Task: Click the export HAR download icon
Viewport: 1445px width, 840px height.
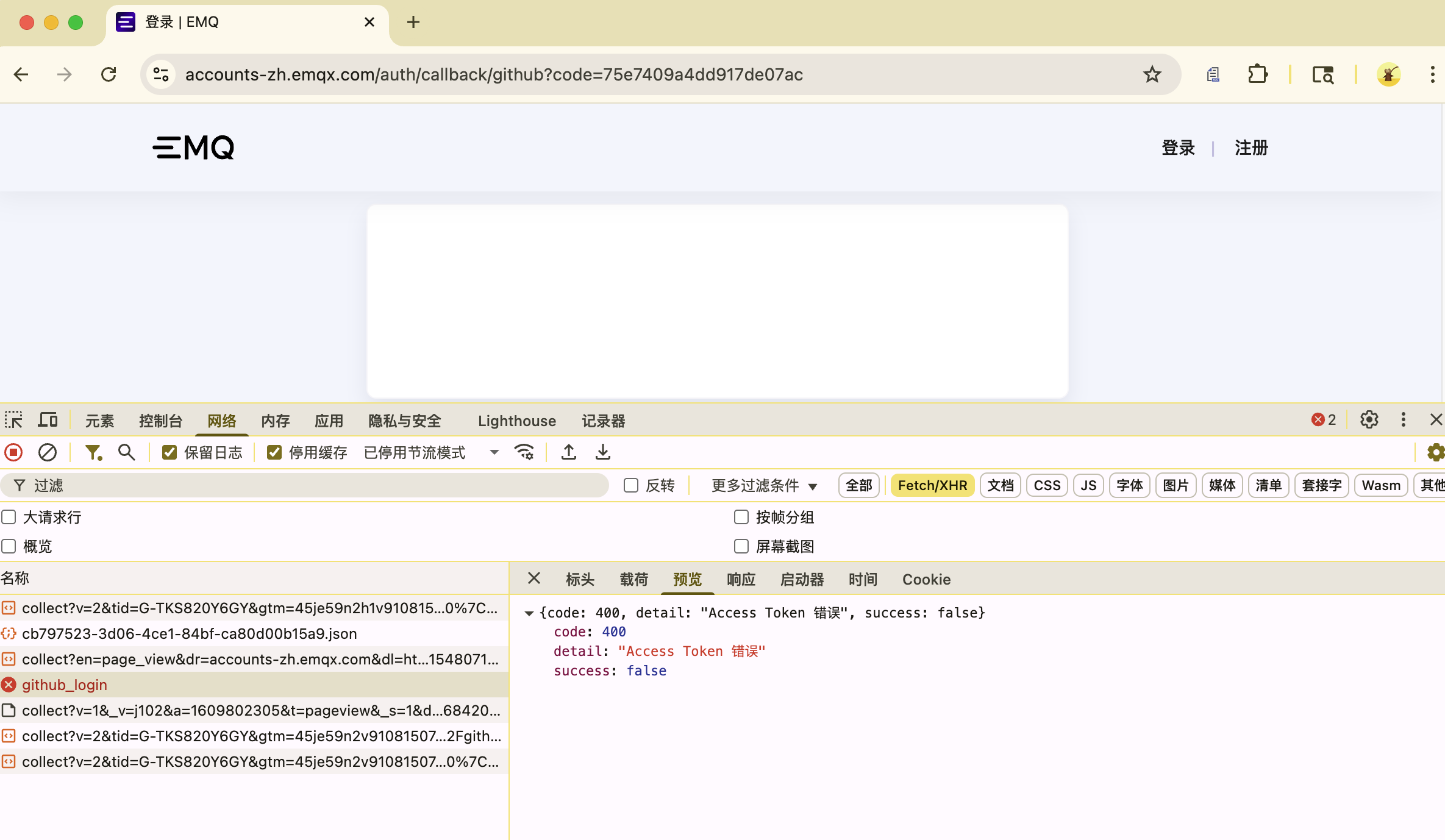Action: click(x=602, y=452)
